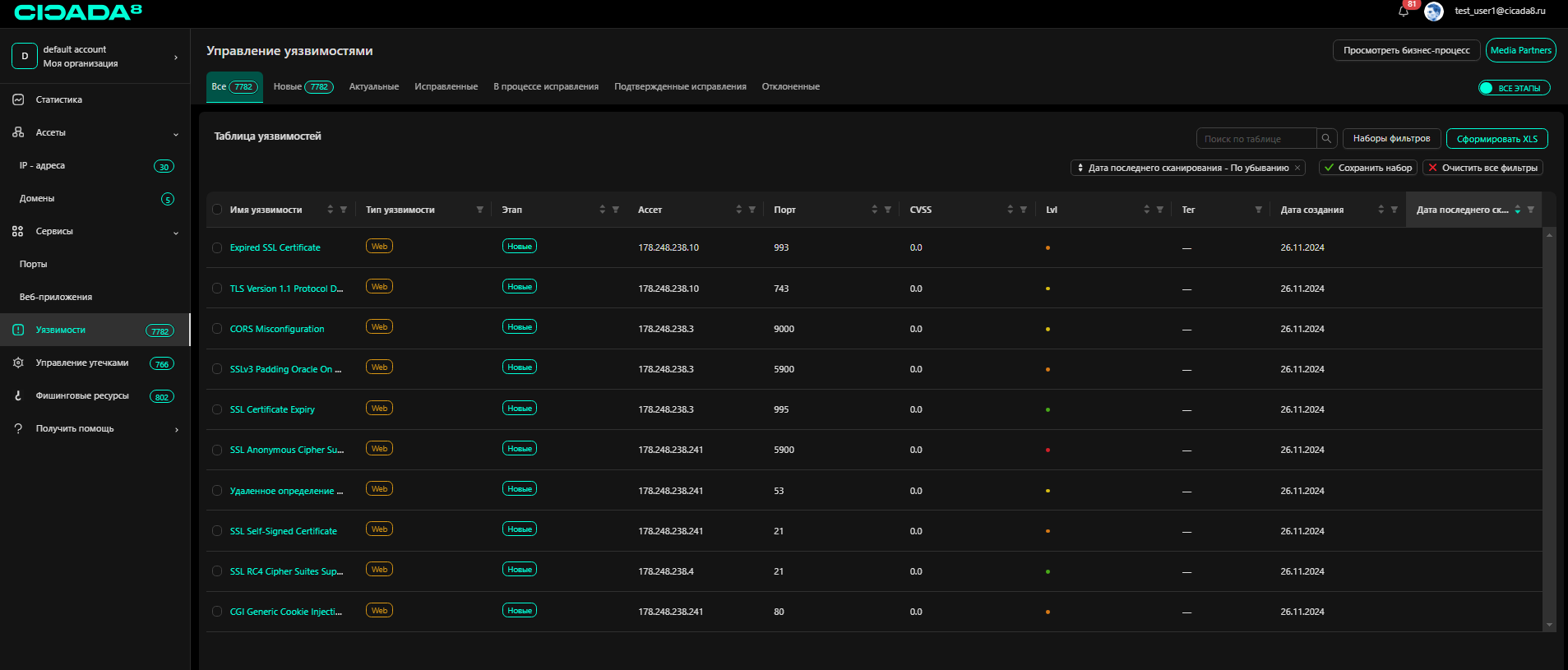Click the Ассеты sidebar icon

point(18,132)
